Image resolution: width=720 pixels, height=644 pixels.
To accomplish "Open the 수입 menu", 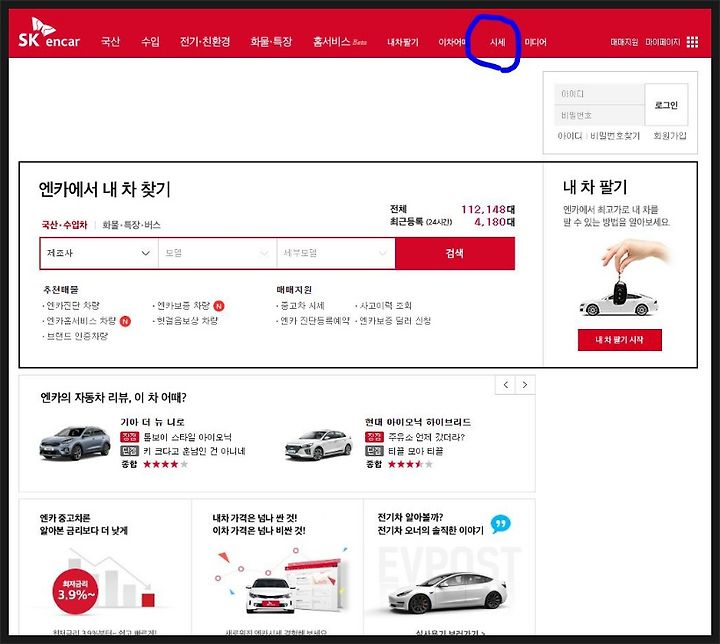I will coord(150,42).
